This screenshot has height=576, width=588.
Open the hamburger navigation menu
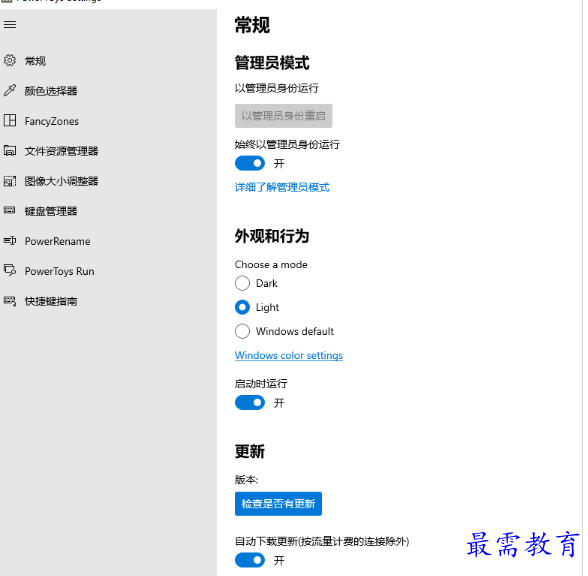[x=10, y=25]
